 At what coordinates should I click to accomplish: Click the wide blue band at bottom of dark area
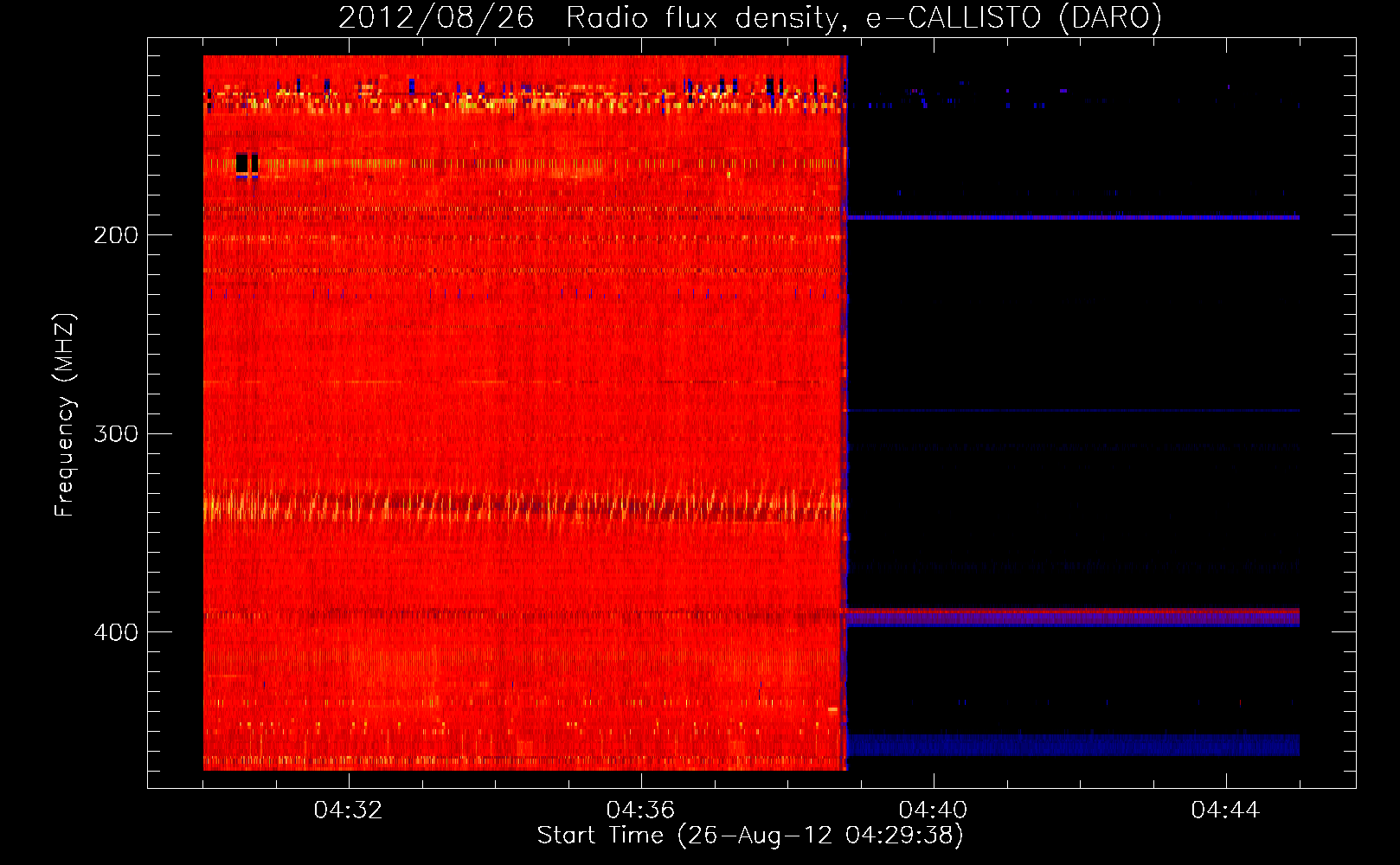[x=1073, y=745]
